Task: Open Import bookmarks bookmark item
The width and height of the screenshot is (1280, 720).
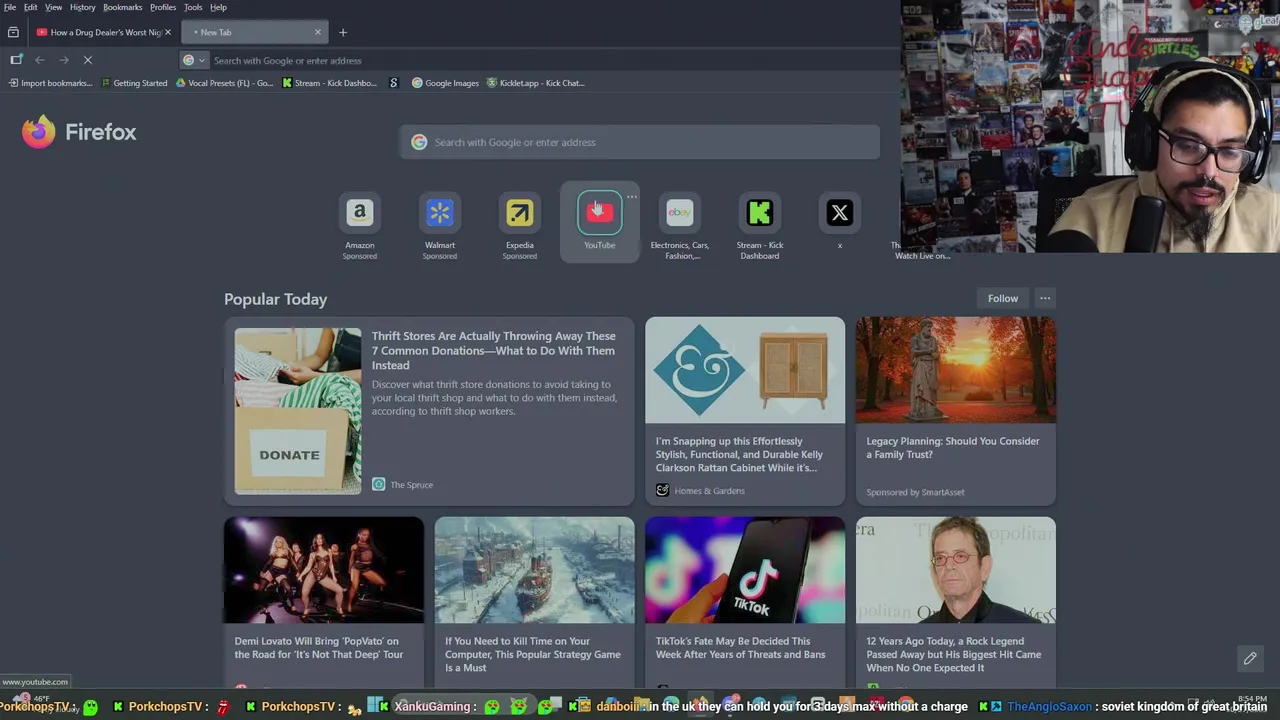Action: (x=50, y=83)
